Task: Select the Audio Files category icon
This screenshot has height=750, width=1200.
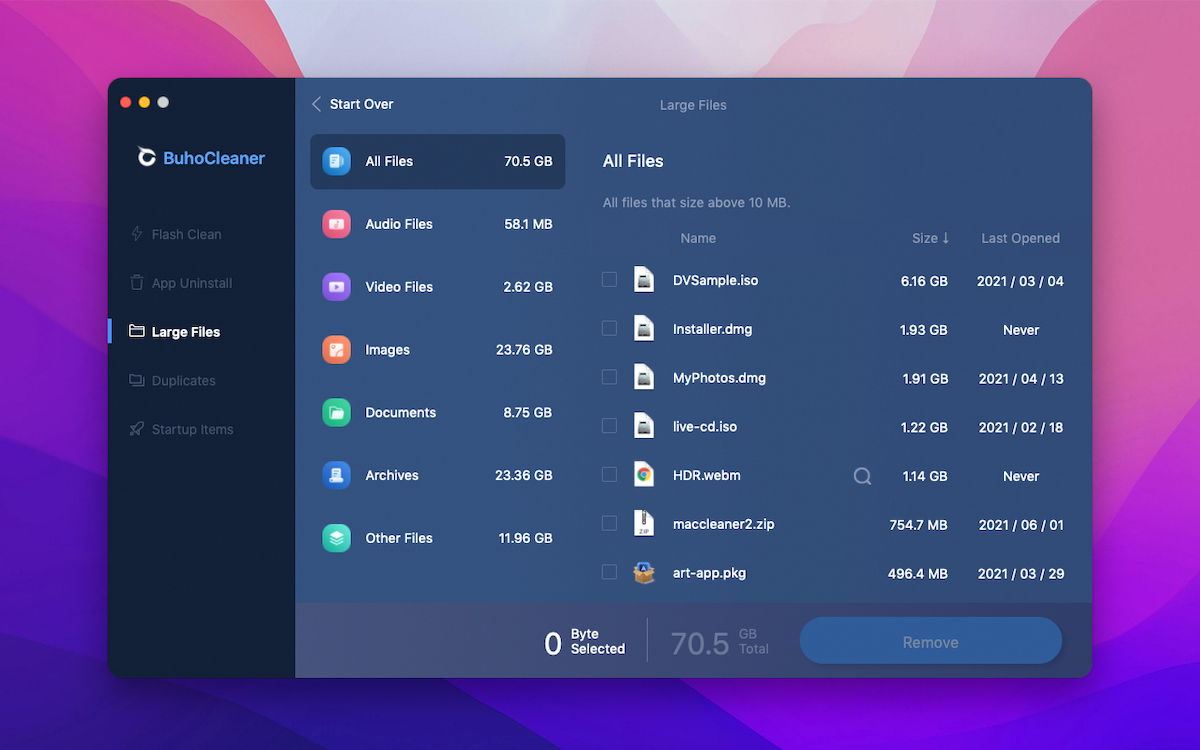Action: coord(336,224)
